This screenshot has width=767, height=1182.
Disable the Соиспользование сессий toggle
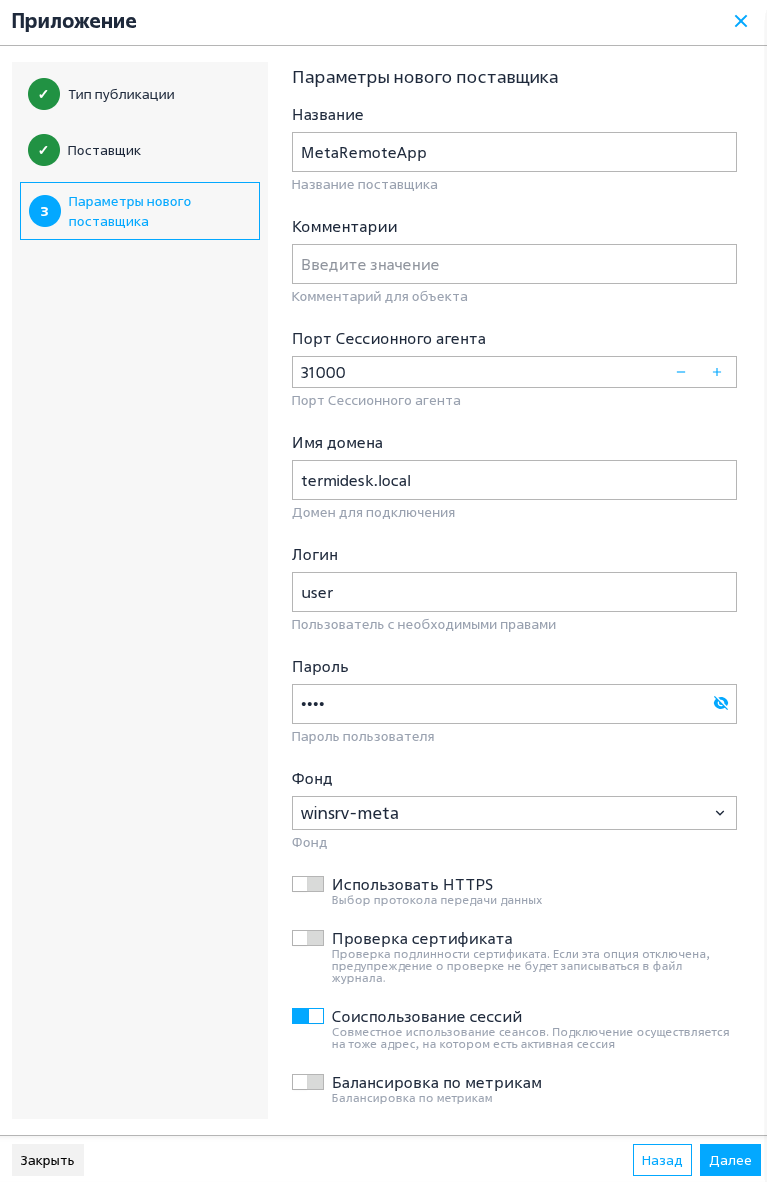coord(308,1016)
